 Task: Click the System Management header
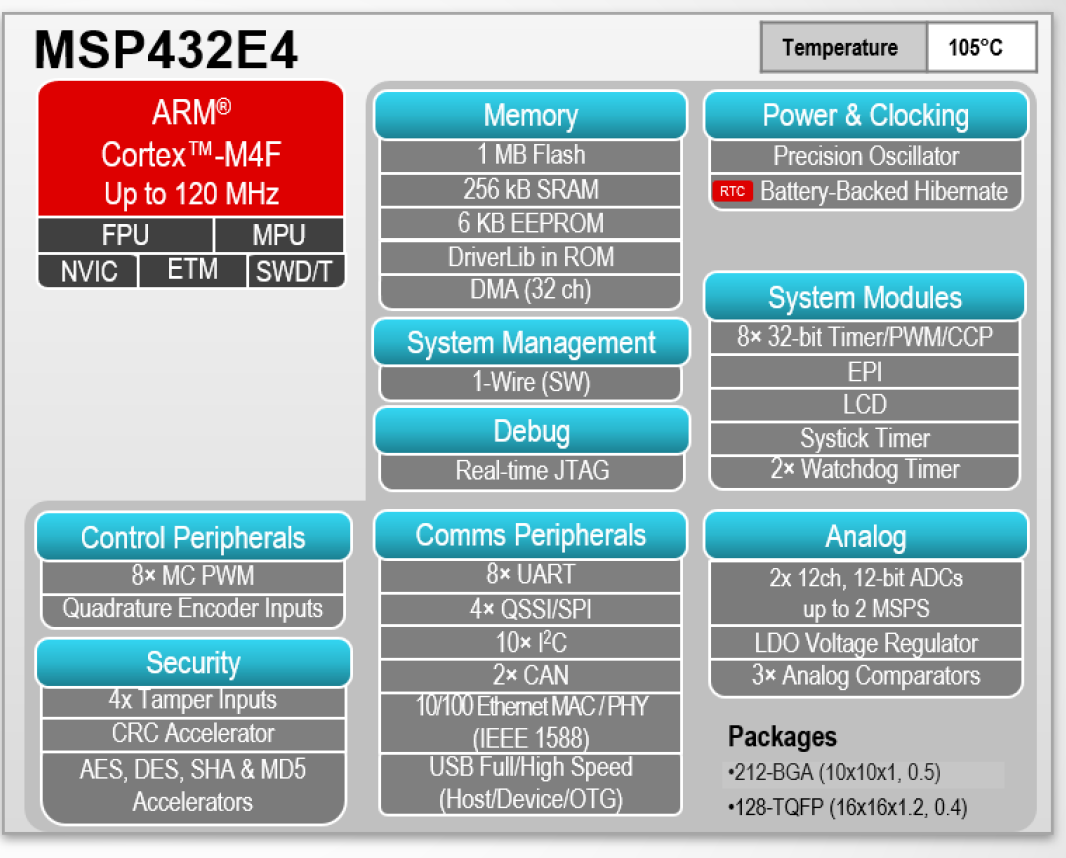click(531, 342)
